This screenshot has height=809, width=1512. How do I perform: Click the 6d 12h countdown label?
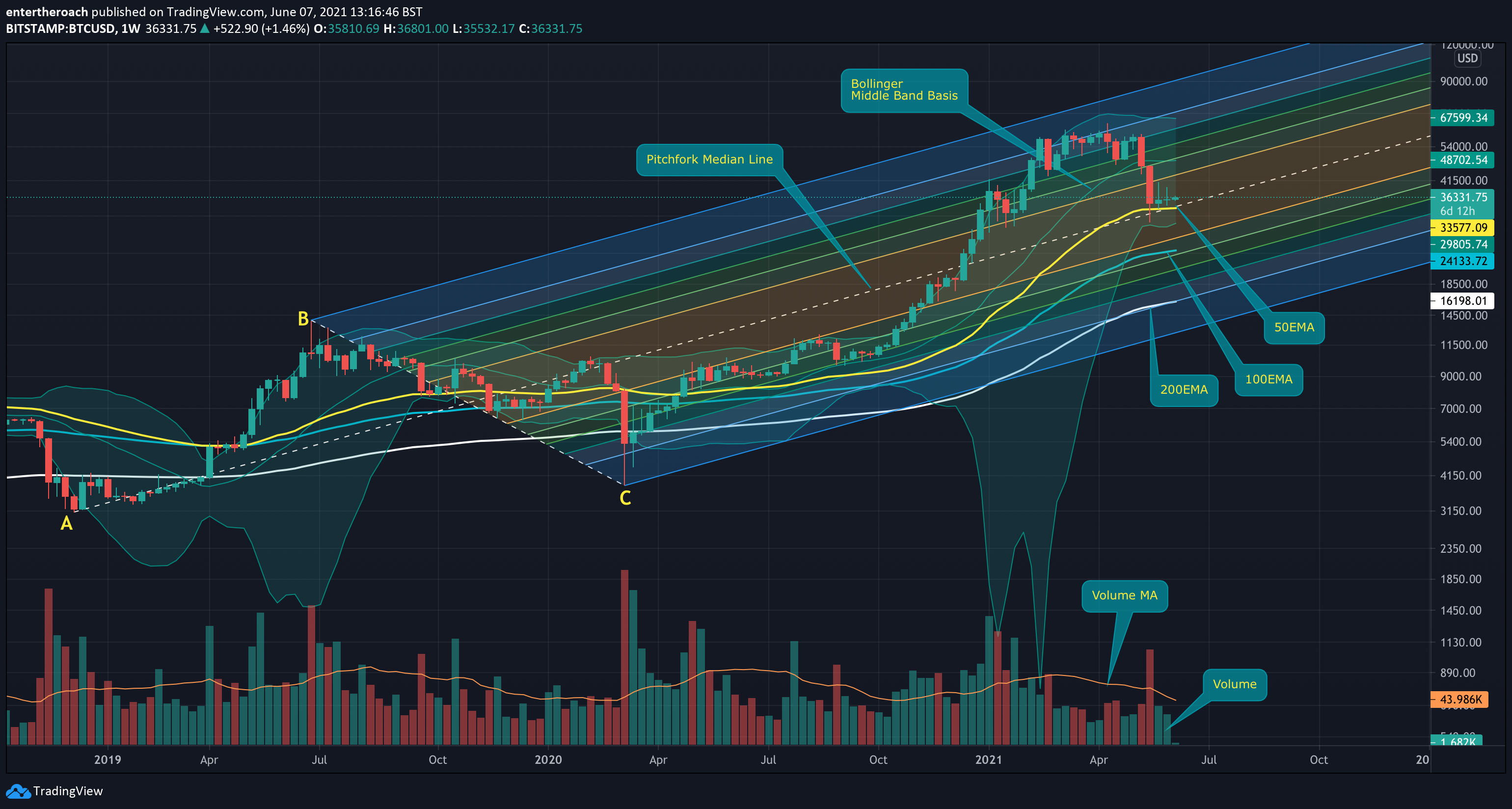(x=1457, y=212)
